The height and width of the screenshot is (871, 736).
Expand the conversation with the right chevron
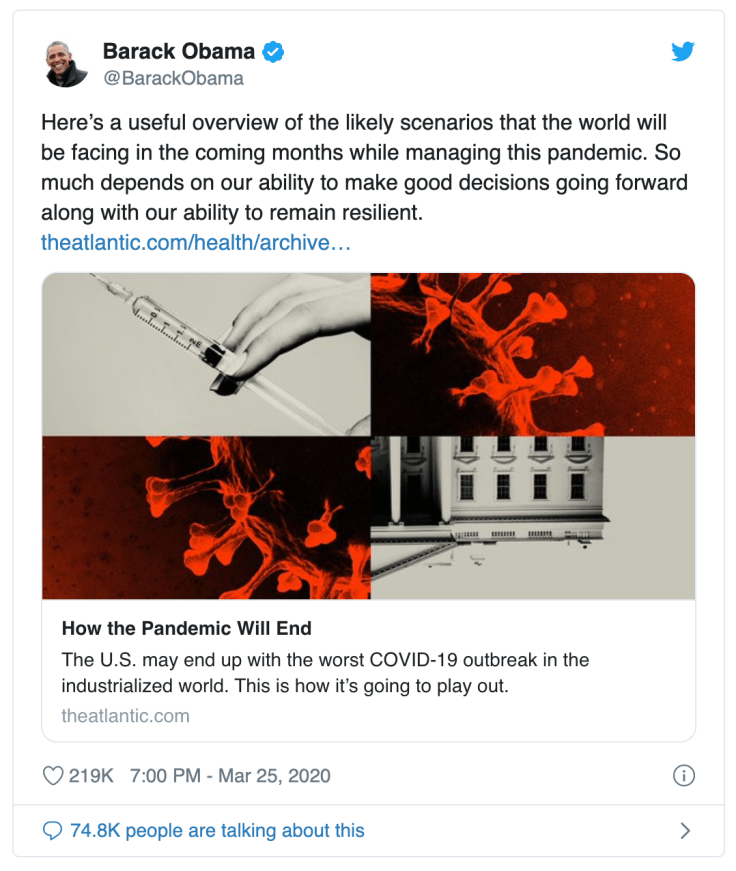[685, 830]
